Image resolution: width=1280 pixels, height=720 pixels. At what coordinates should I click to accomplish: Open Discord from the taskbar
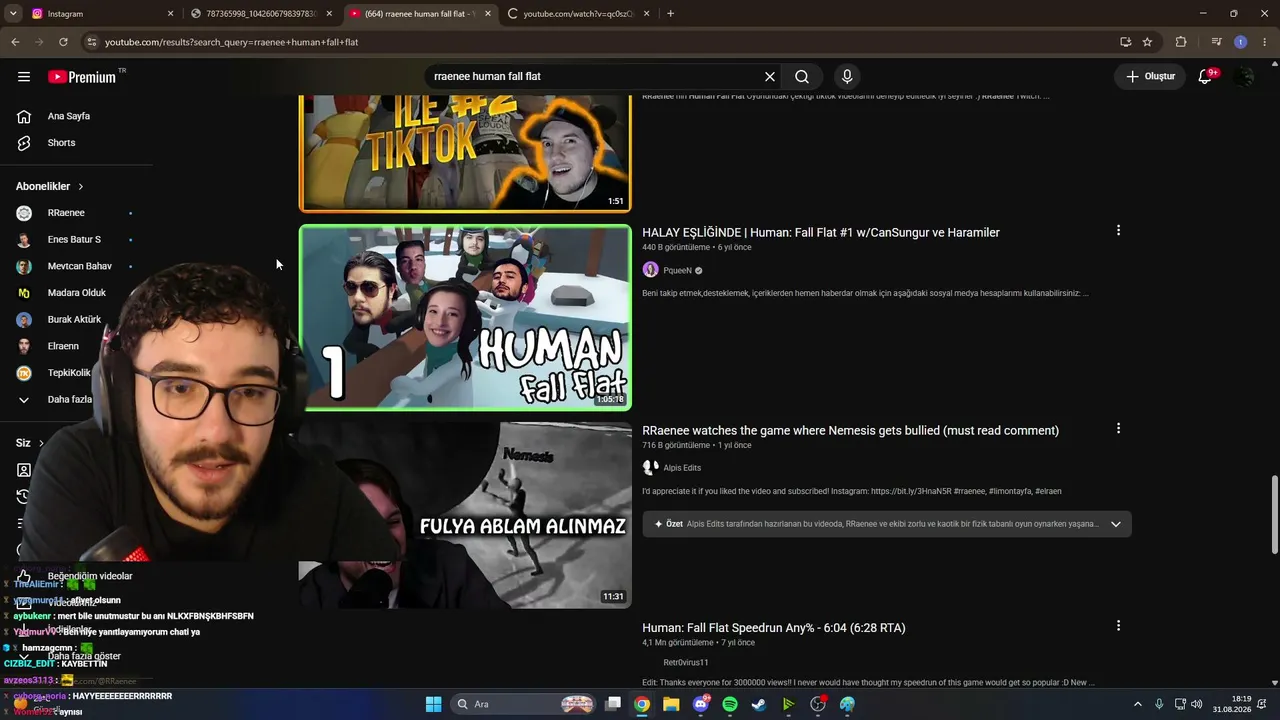(x=701, y=704)
